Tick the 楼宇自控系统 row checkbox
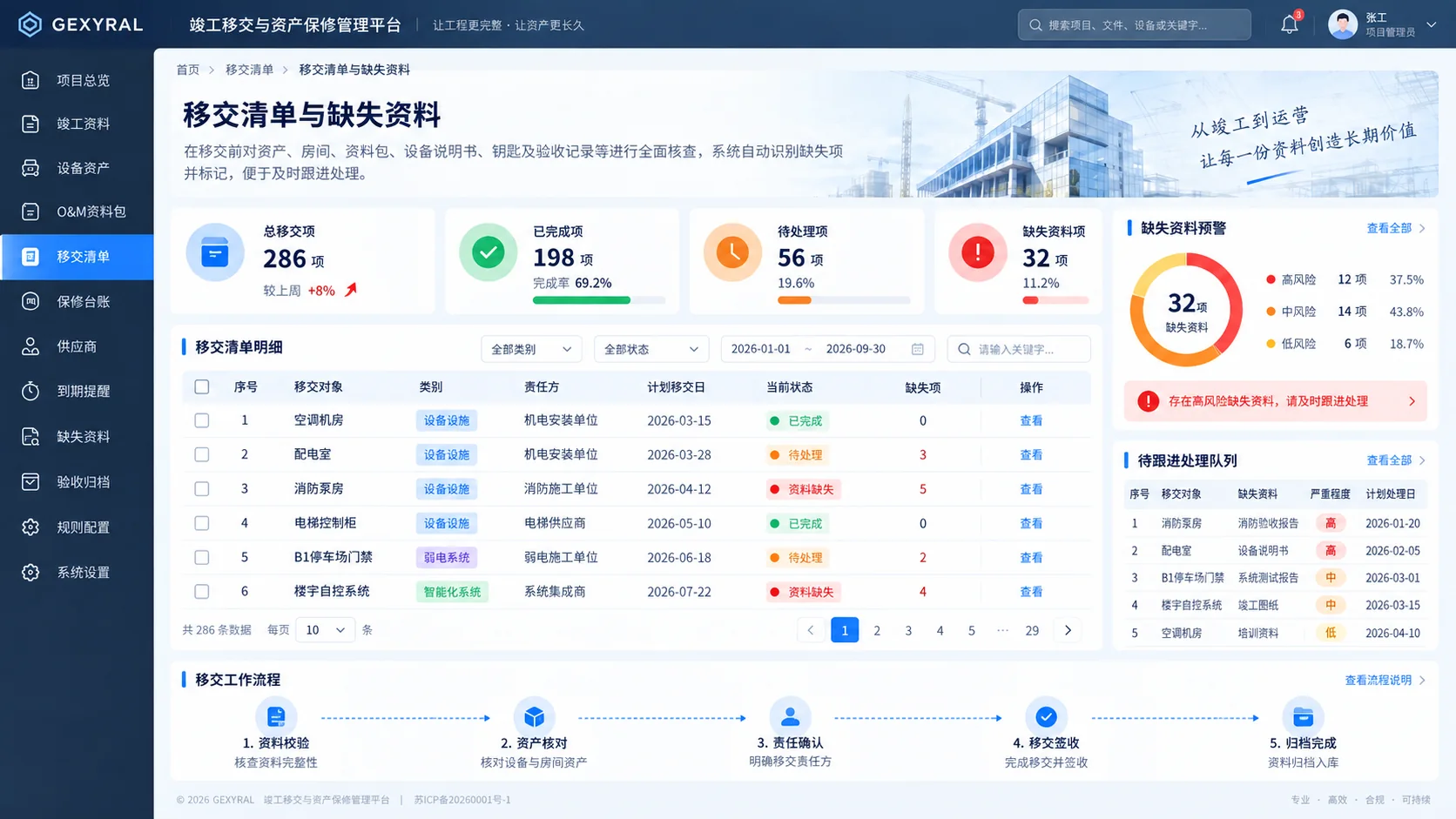This screenshot has height=819, width=1456. (x=202, y=592)
